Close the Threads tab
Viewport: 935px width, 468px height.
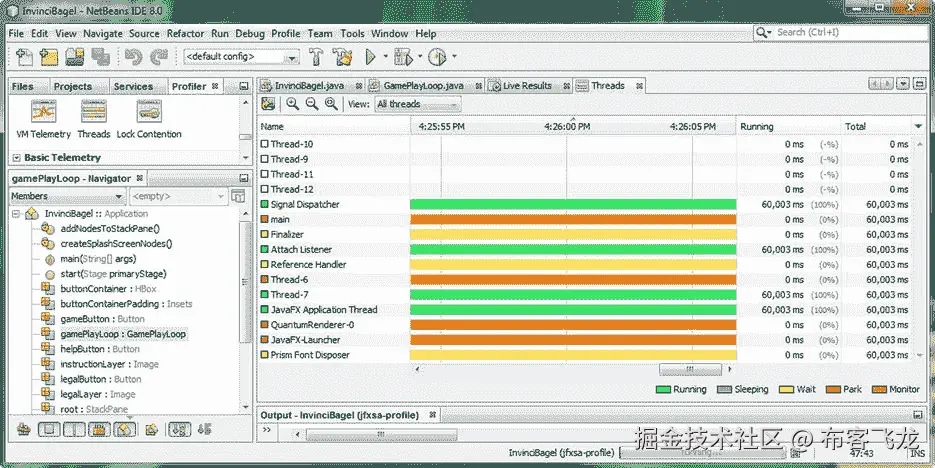[639, 86]
